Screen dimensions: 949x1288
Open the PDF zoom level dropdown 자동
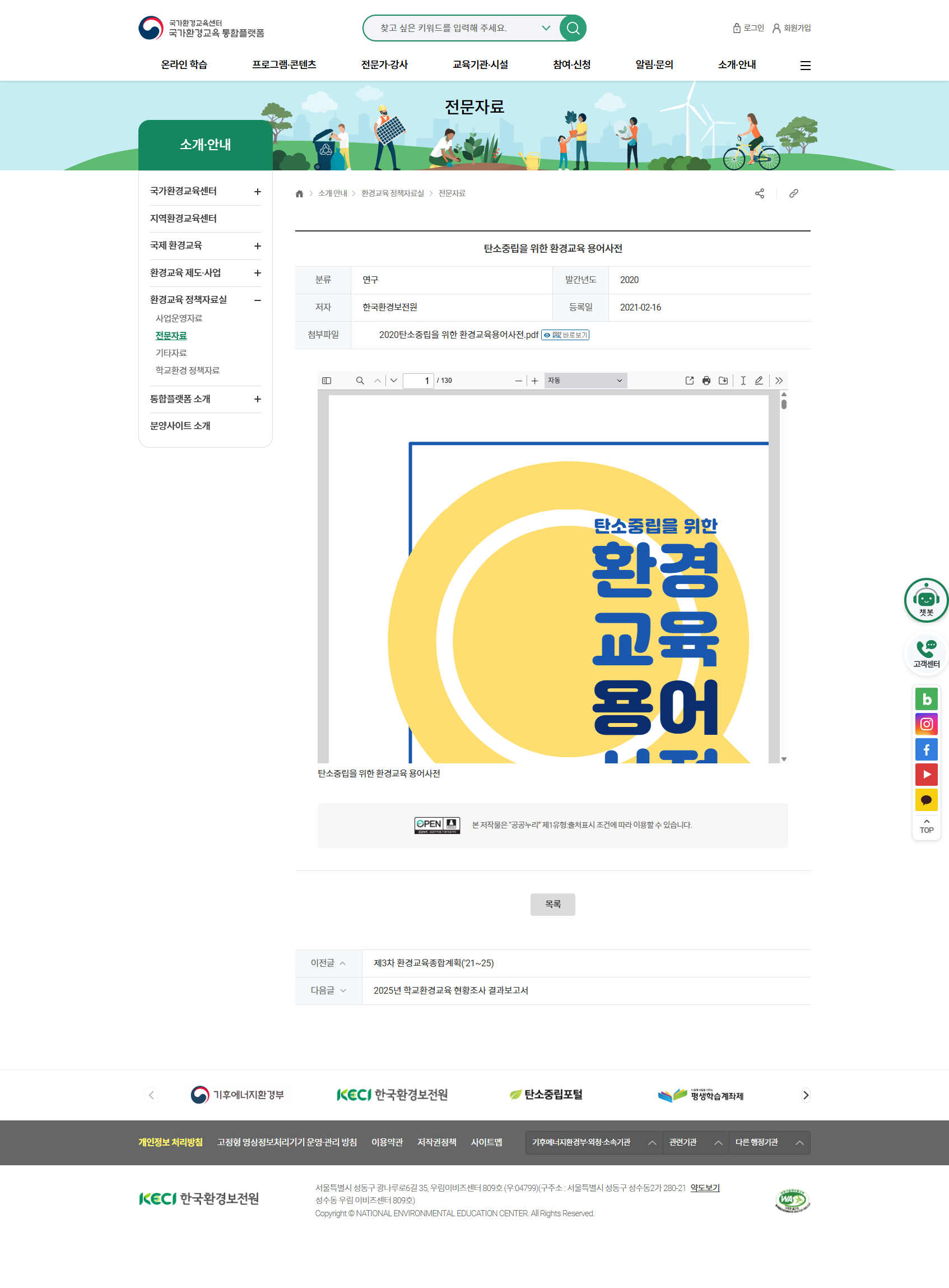(x=585, y=381)
